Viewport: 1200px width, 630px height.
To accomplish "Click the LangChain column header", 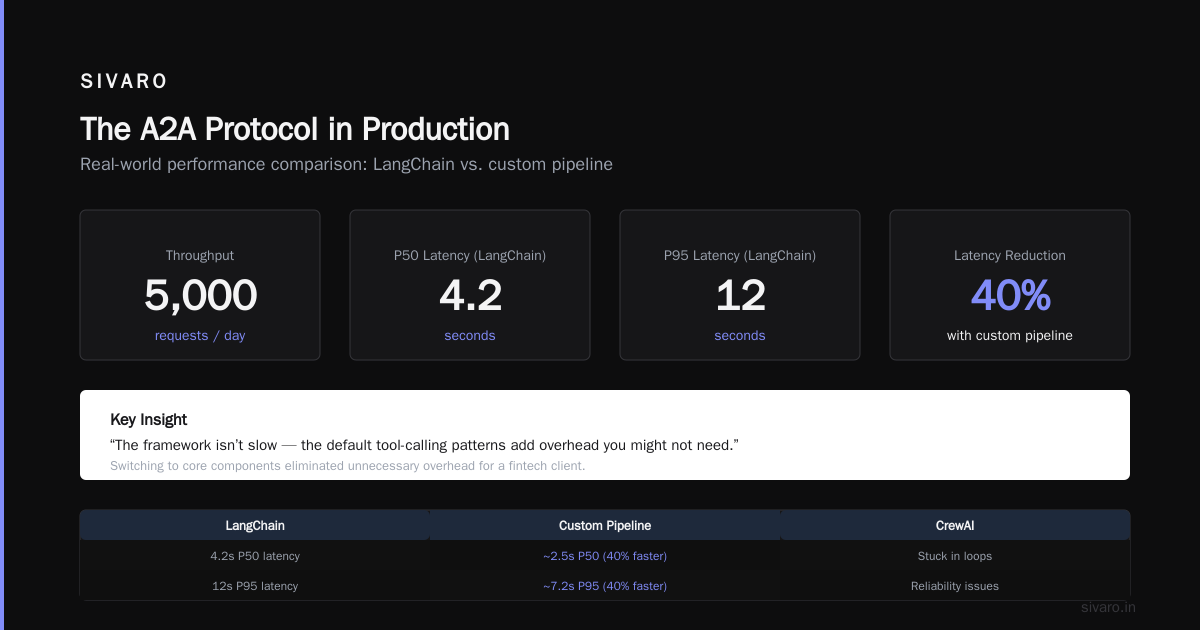I will 255,525.
